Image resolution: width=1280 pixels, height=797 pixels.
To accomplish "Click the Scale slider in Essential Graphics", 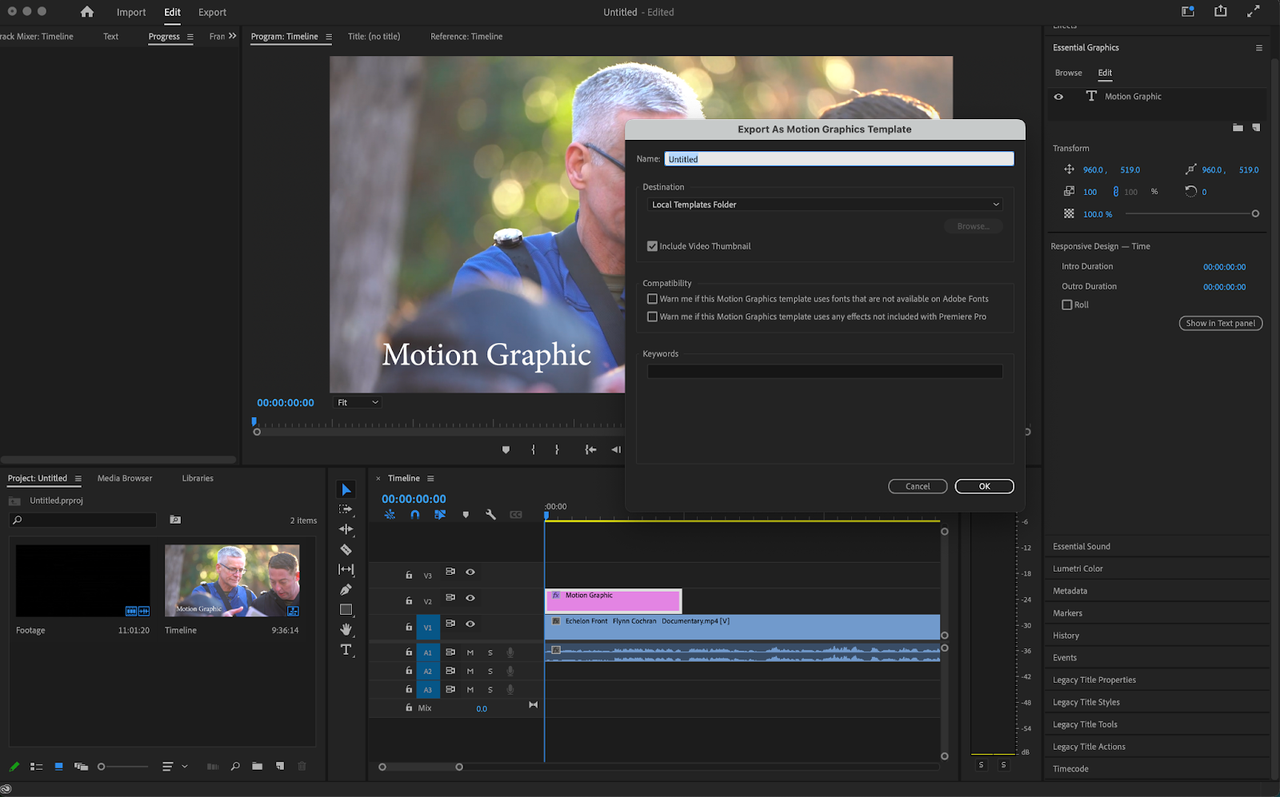I will click(x=1256, y=213).
